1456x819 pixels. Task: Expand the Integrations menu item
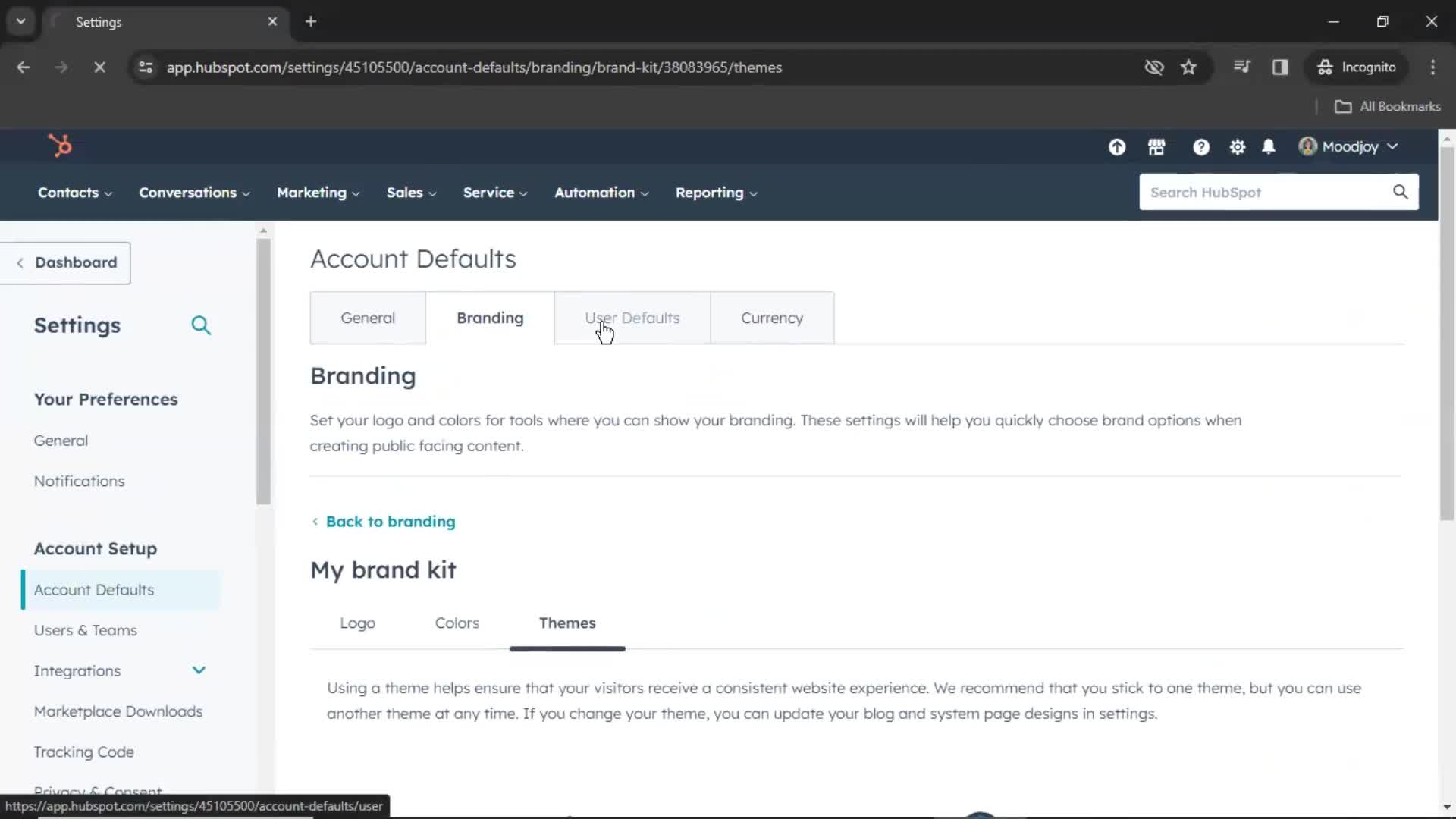point(199,670)
